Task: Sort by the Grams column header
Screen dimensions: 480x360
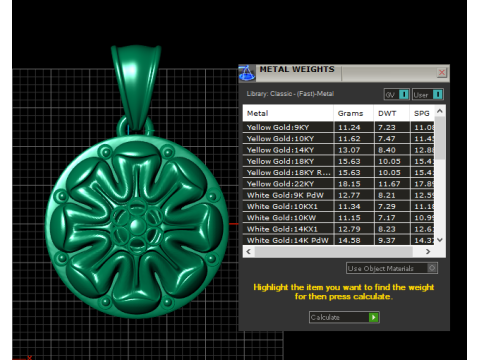Action: (x=353, y=113)
